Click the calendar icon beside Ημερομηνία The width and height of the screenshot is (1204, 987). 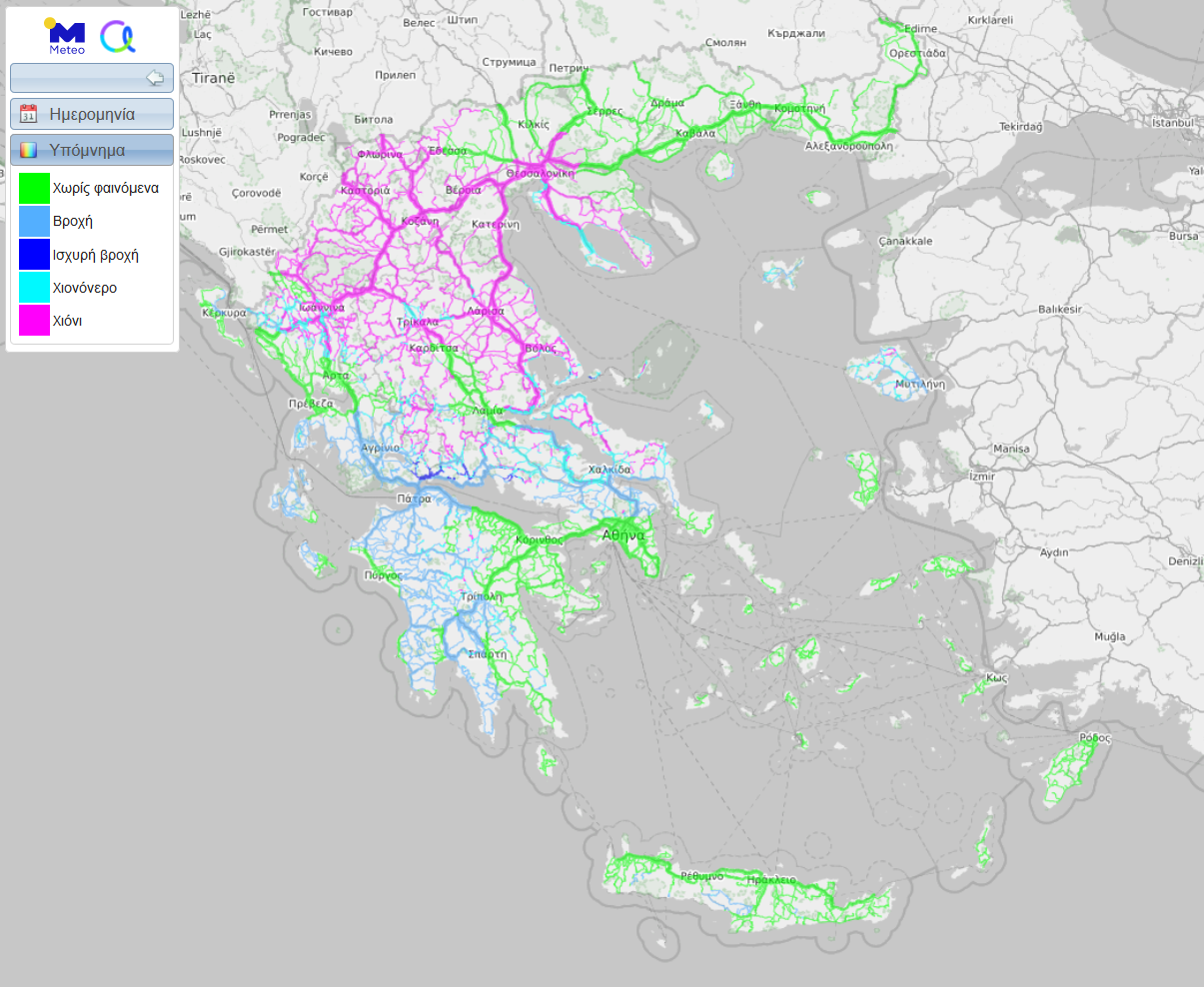tap(29, 114)
